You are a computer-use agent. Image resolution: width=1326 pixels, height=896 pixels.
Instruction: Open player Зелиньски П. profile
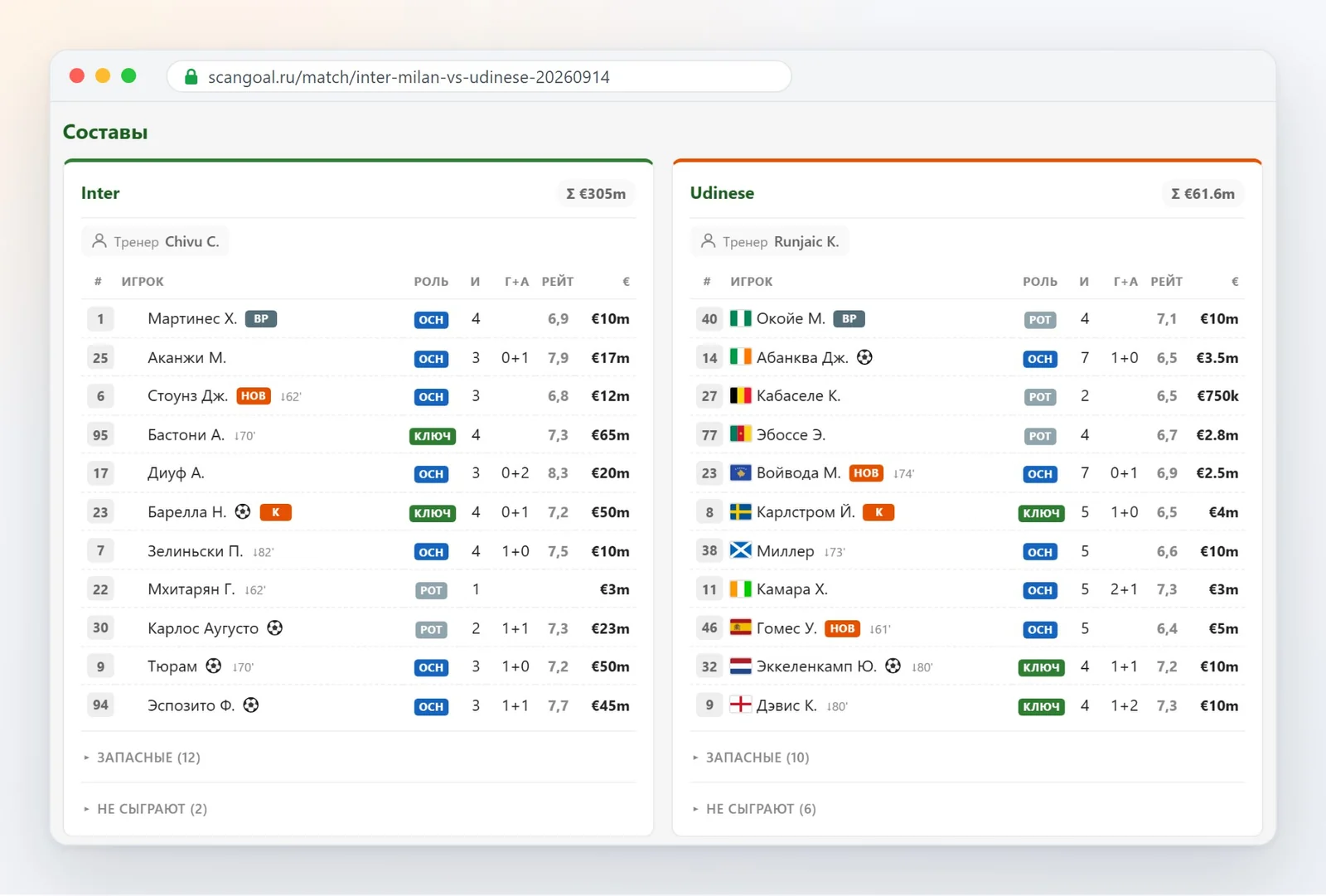(x=195, y=550)
